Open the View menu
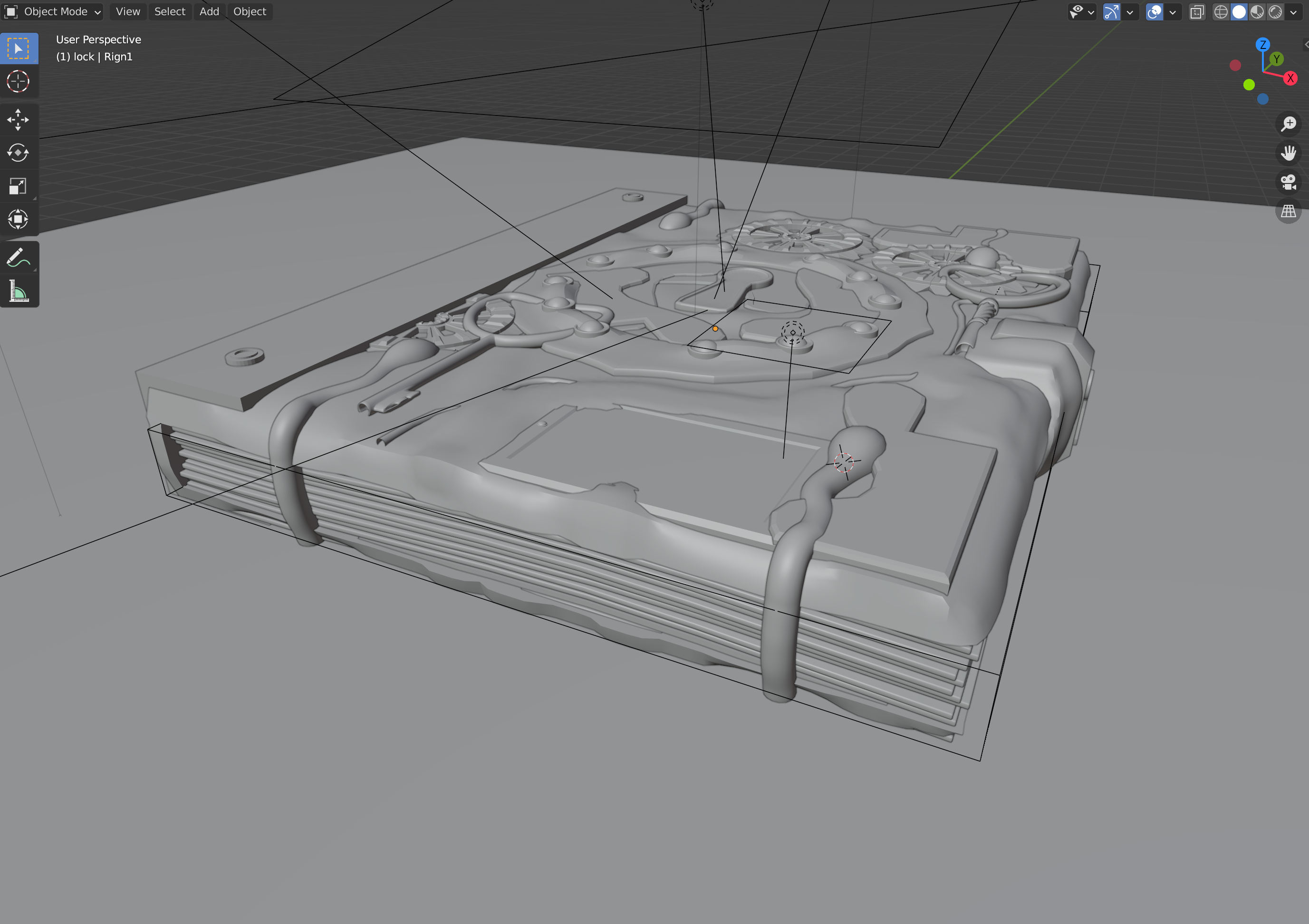 click(x=128, y=11)
